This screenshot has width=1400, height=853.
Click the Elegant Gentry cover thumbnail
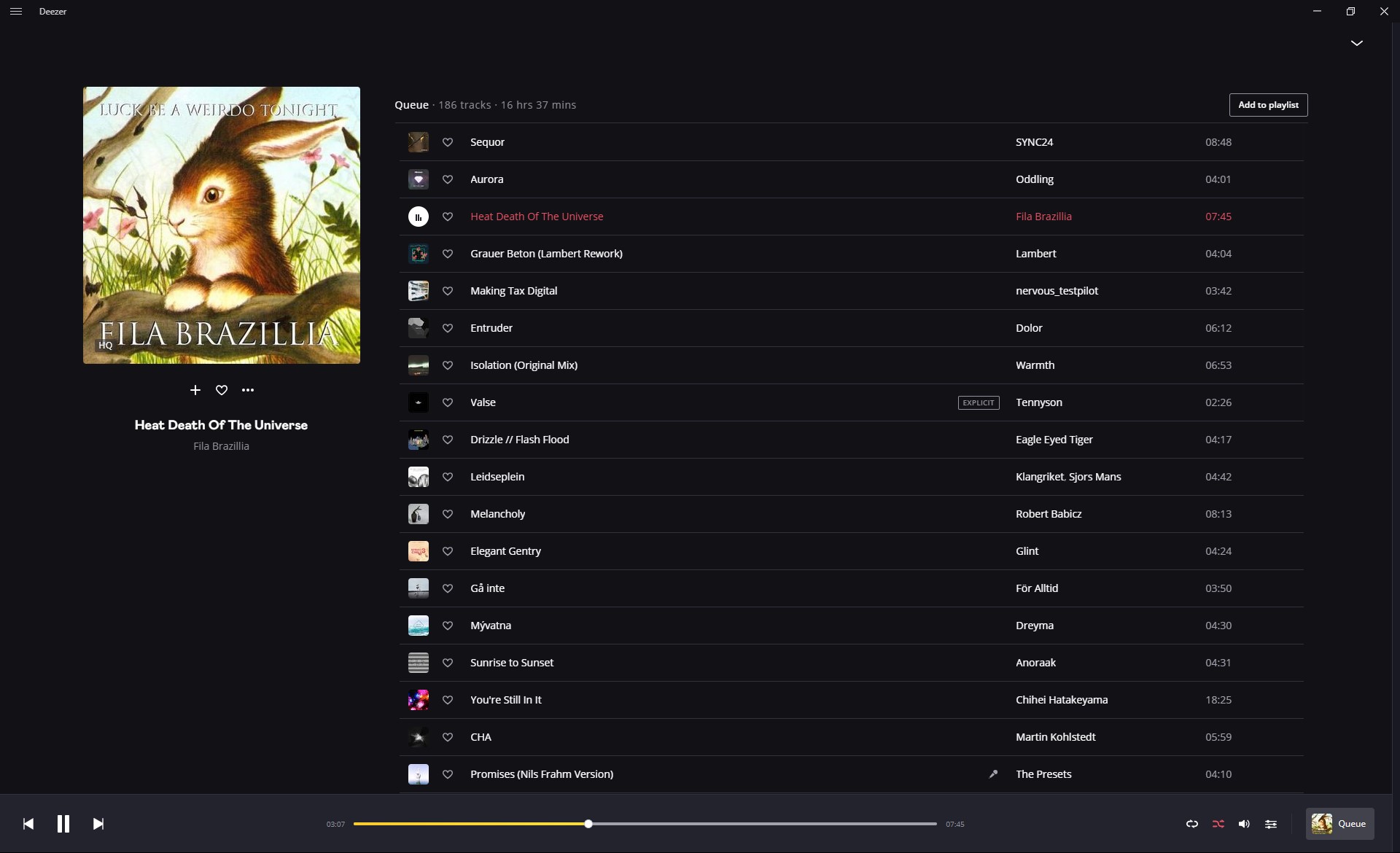pyautogui.click(x=419, y=551)
